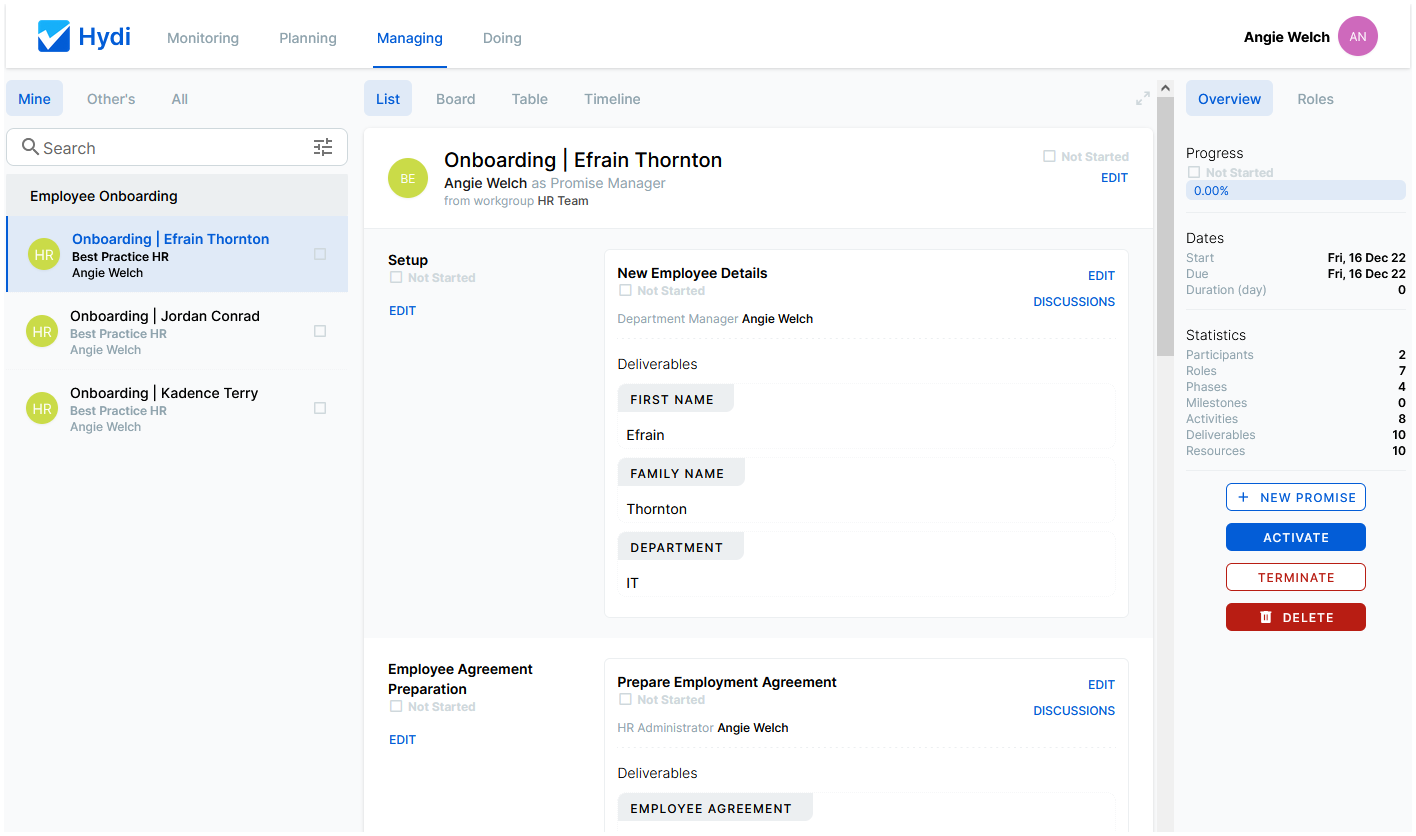Viewport: 1416px width, 836px height.
Task: Click HR avatar for Kadence Terry
Action: point(42,409)
